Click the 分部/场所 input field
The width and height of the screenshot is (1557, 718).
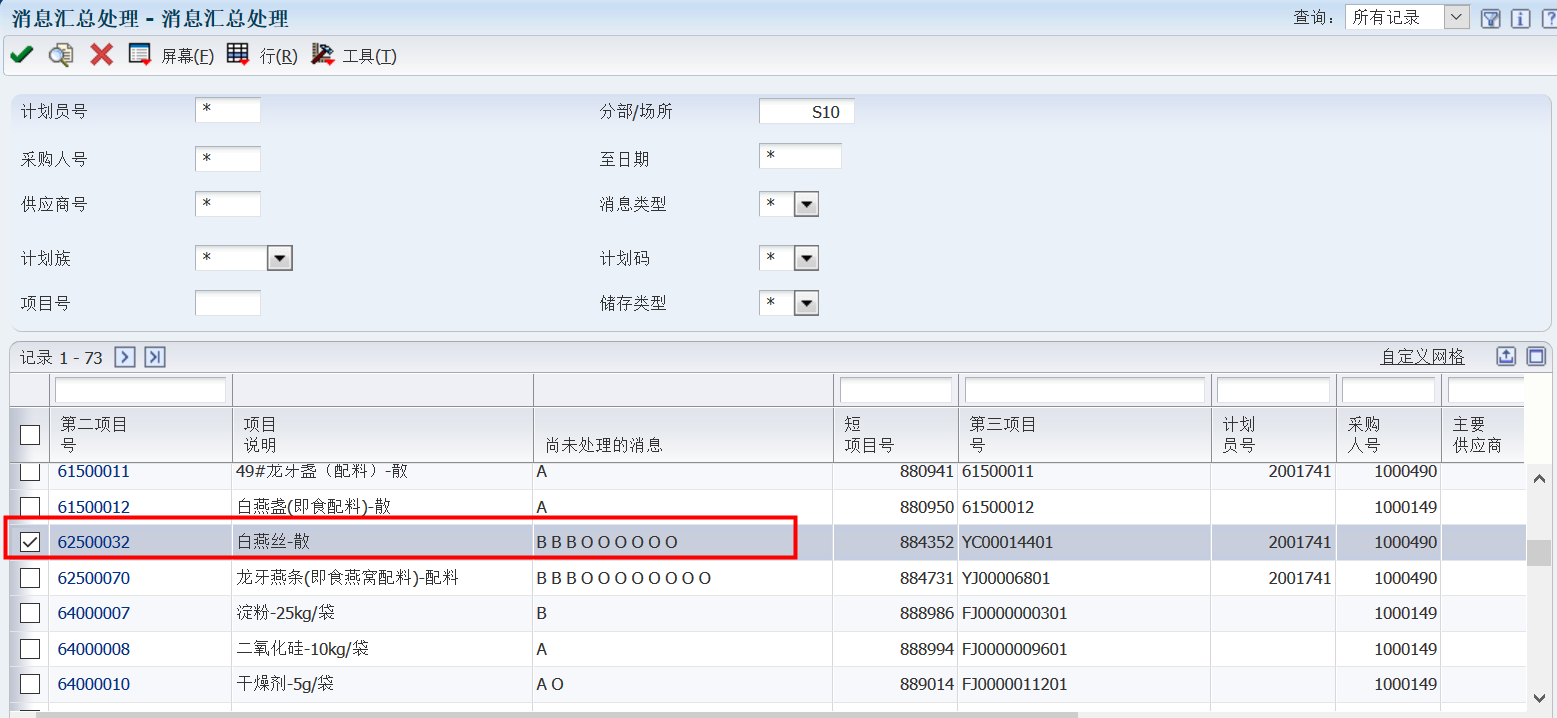pyautogui.click(x=806, y=112)
